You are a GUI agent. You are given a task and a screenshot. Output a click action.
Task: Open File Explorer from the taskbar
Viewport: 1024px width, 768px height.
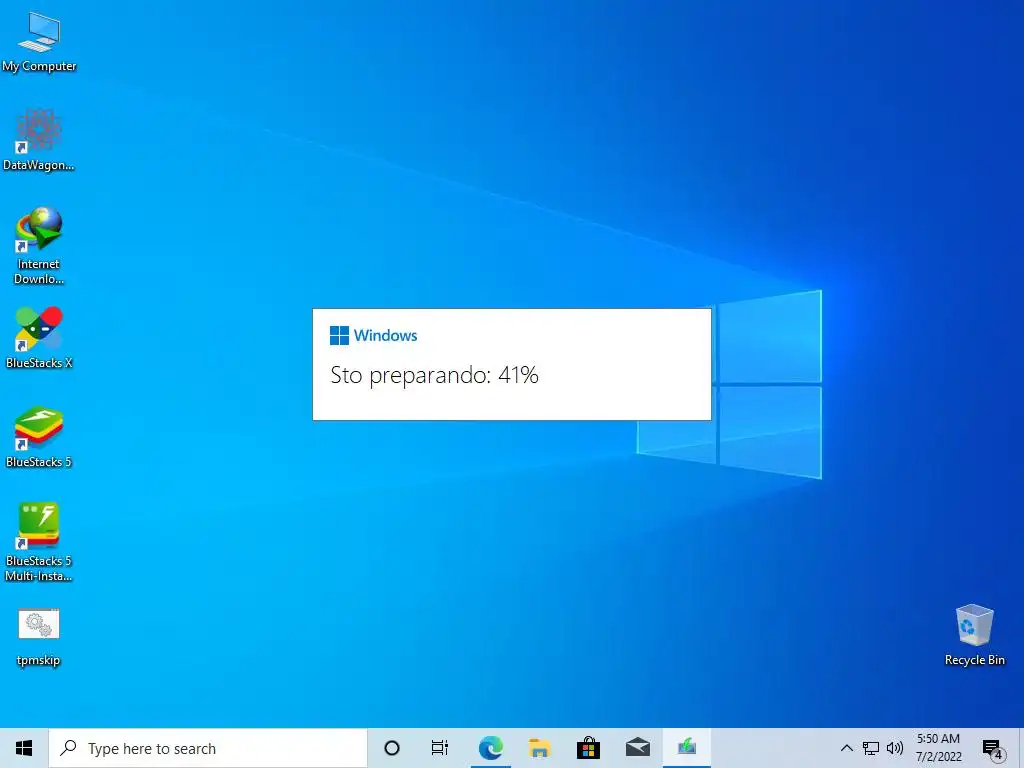point(539,748)
